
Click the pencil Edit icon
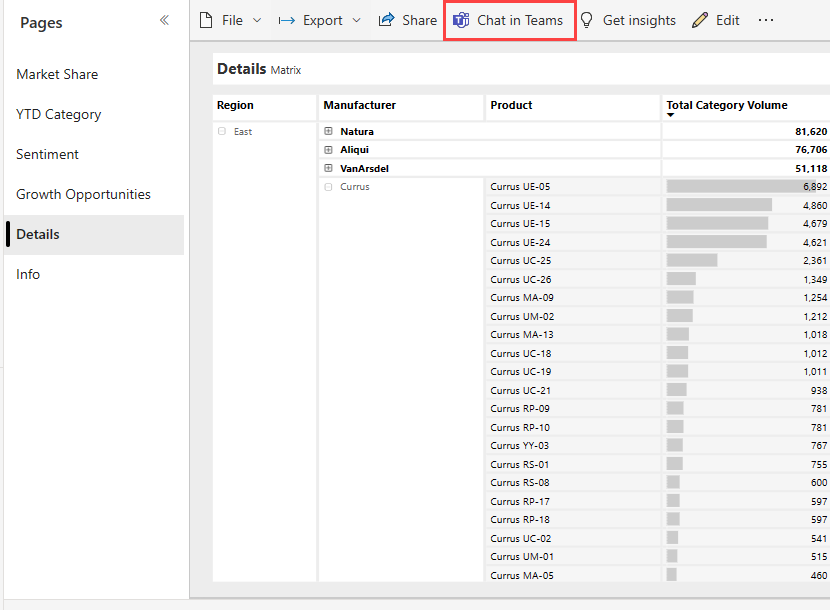[x=700, y=20]
